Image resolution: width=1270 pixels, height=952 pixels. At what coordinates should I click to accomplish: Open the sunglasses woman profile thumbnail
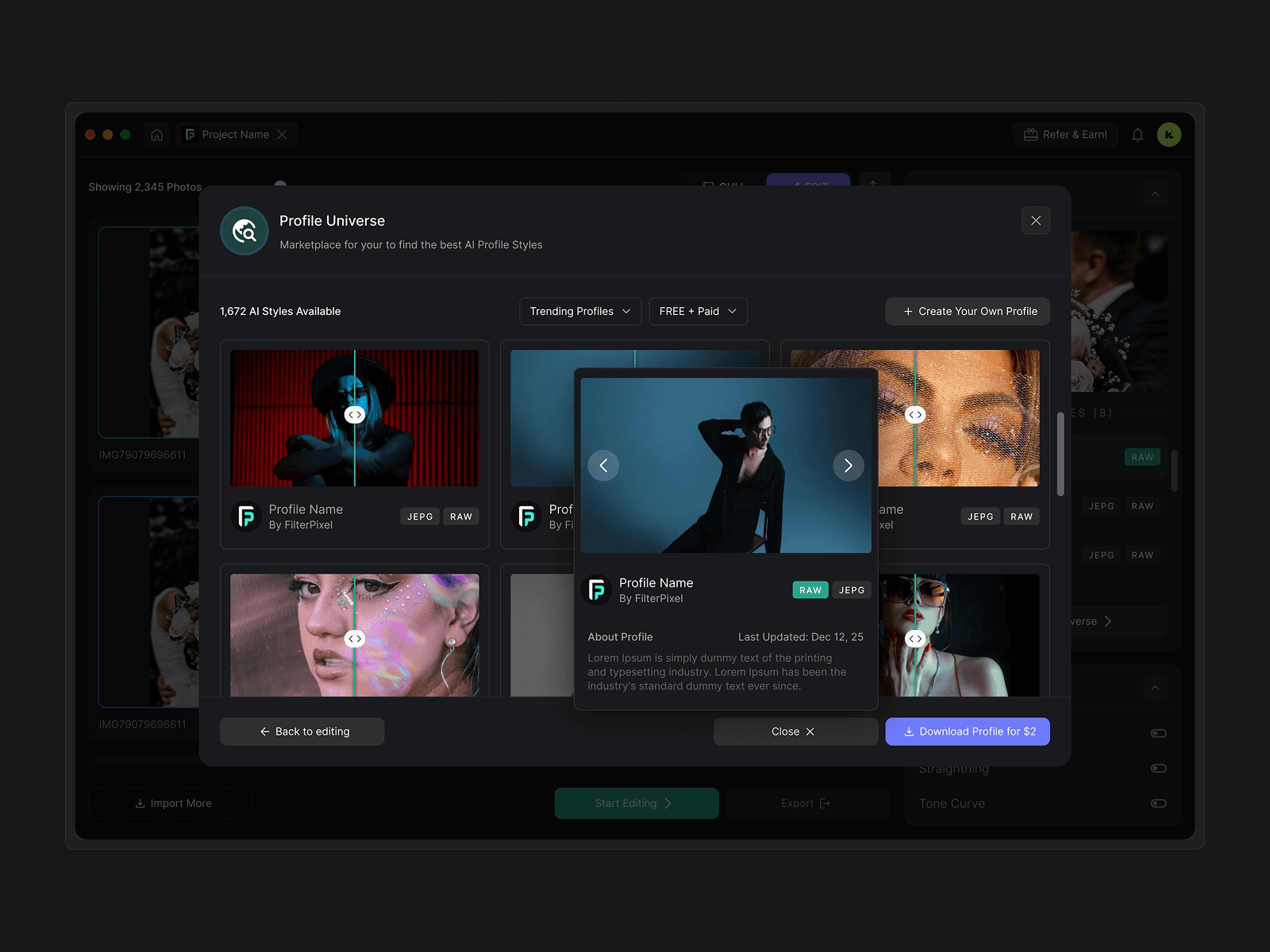tap(959, 635)
